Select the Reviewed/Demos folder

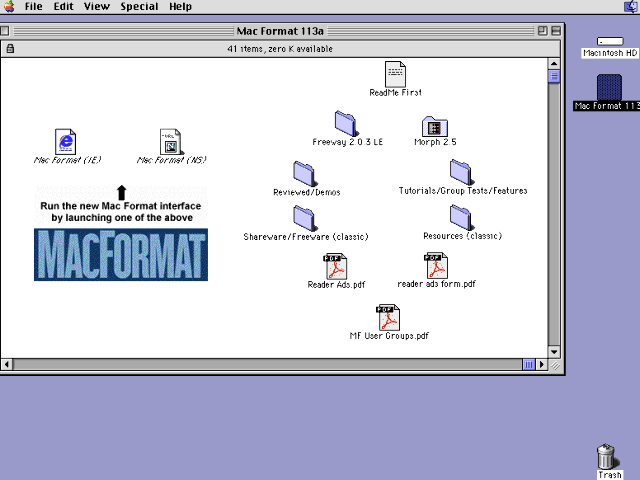304,173
